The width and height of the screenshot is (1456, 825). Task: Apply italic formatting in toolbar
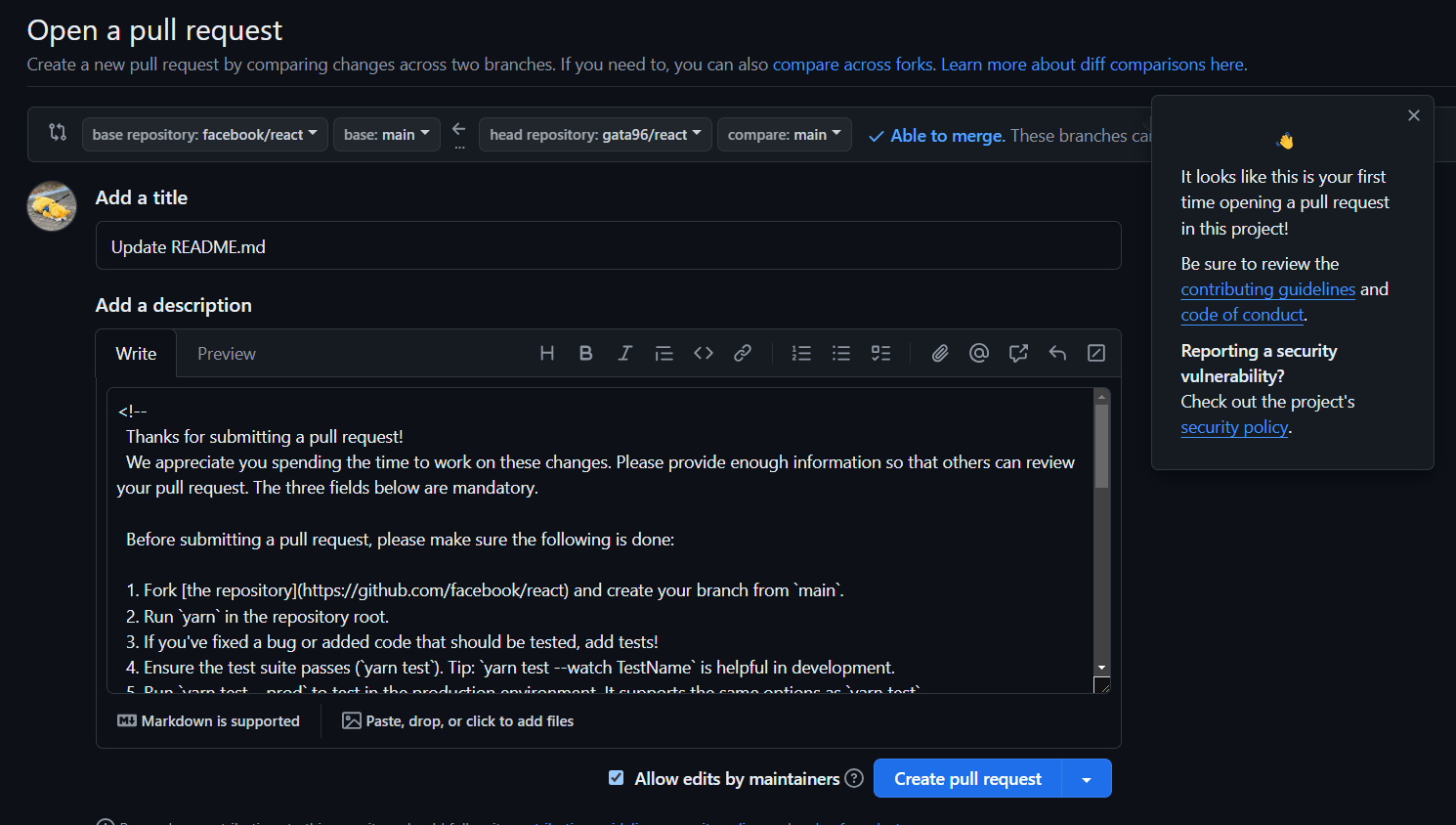click(x=624, y=353)
